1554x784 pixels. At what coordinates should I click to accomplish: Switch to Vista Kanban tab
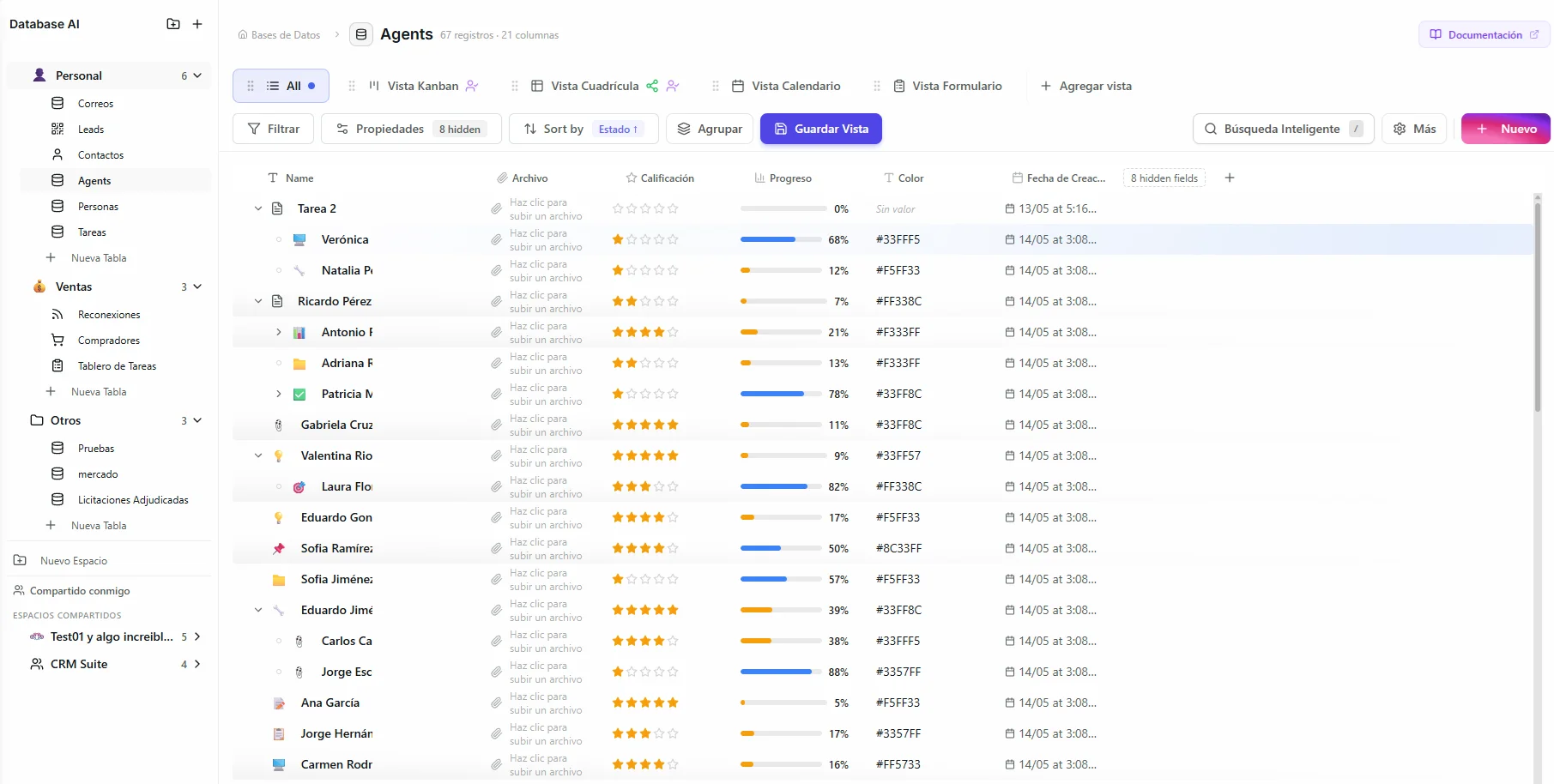[423, 86]
